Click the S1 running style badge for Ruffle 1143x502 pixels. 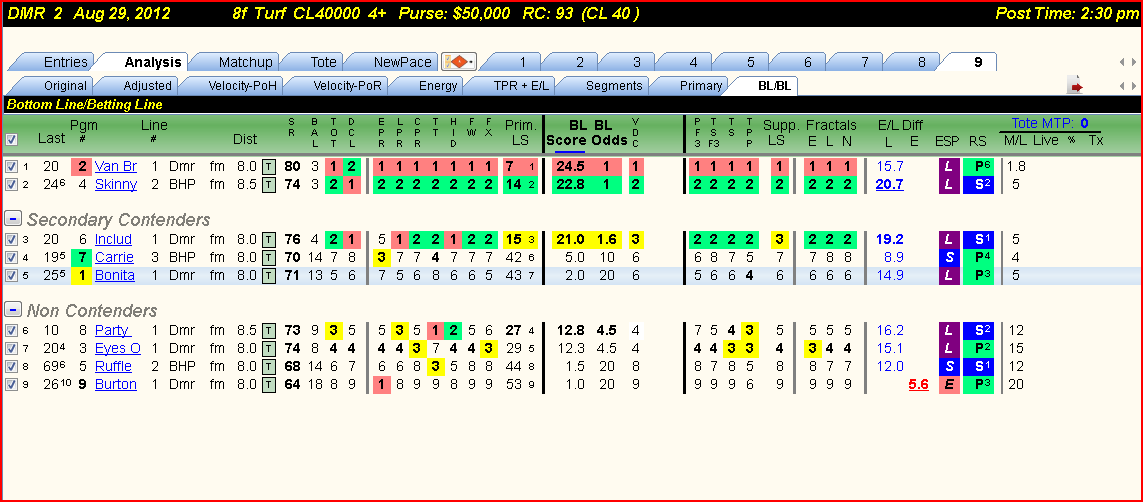980,366
